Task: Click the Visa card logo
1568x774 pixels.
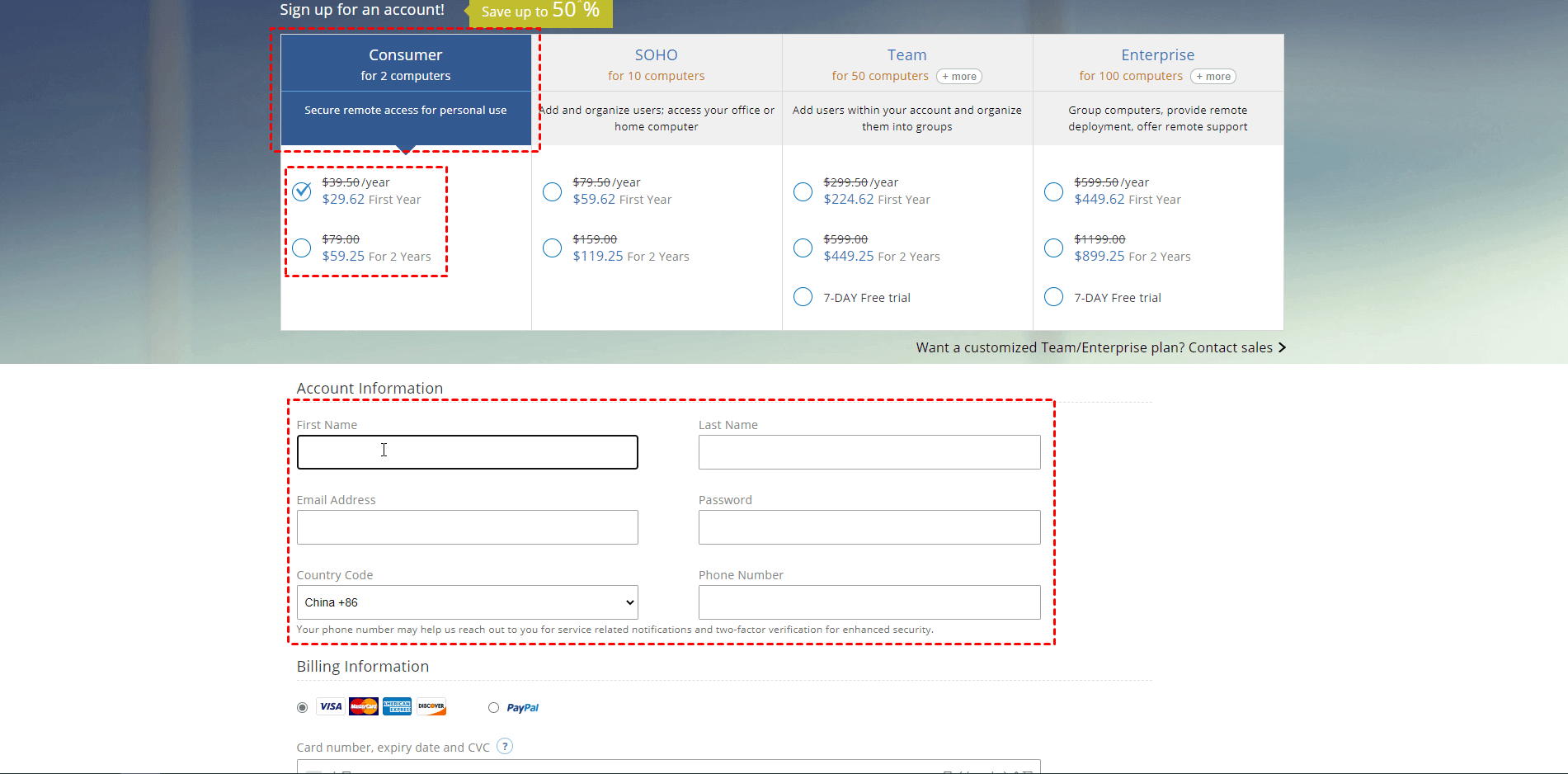Action: [x=331, y=707]
